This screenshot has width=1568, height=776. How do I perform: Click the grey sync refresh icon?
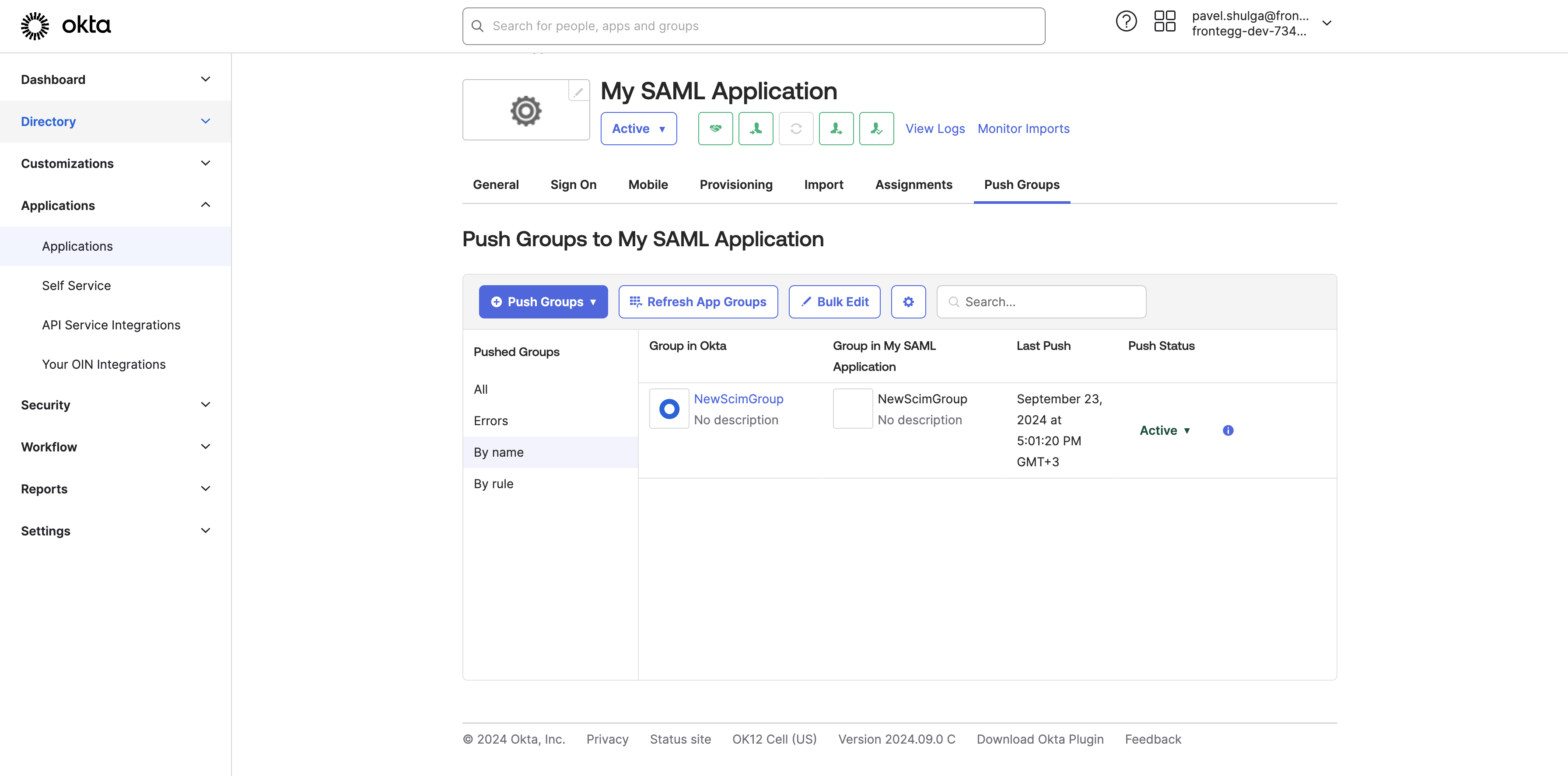click(x=795, y=129)
